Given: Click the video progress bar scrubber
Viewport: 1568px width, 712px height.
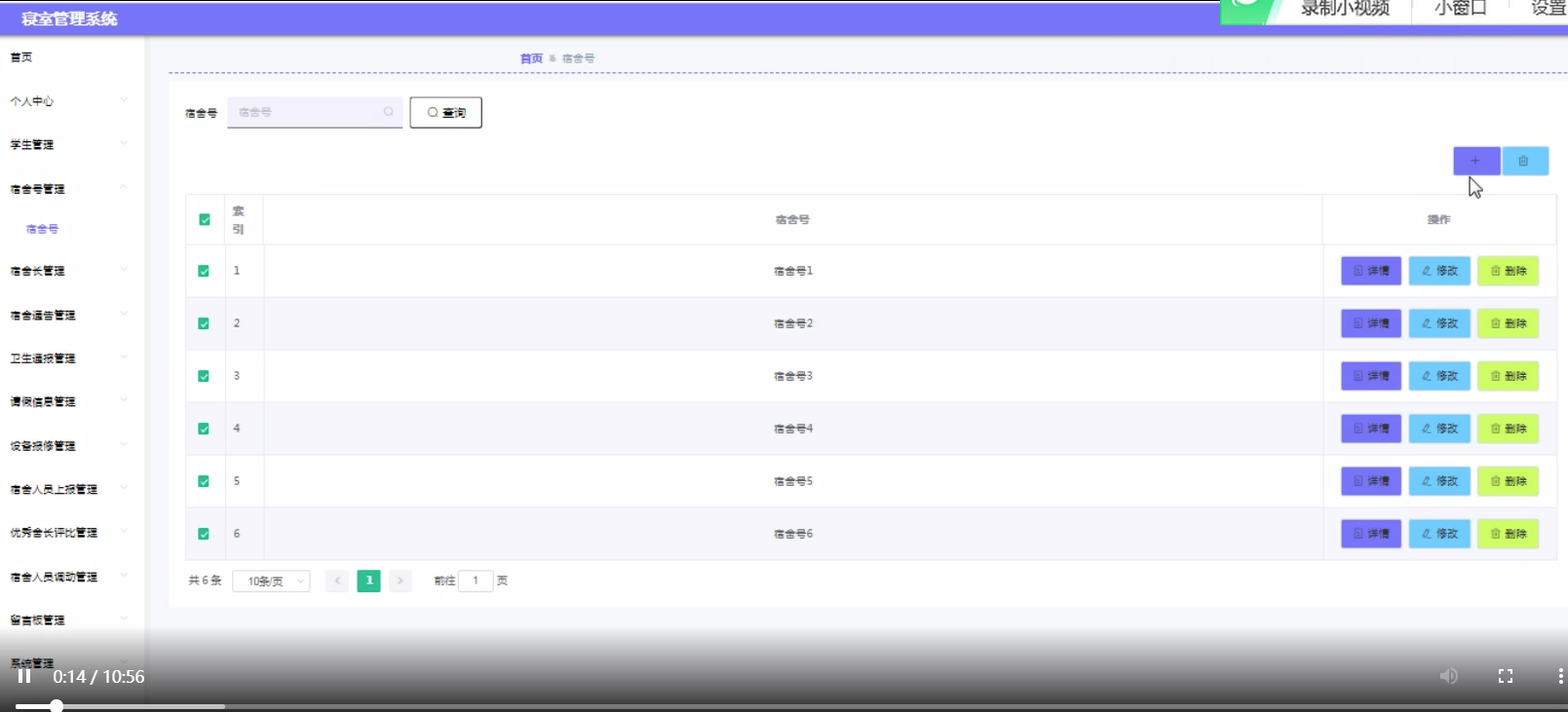Looking at the screenshot, I should coord(57,706).
